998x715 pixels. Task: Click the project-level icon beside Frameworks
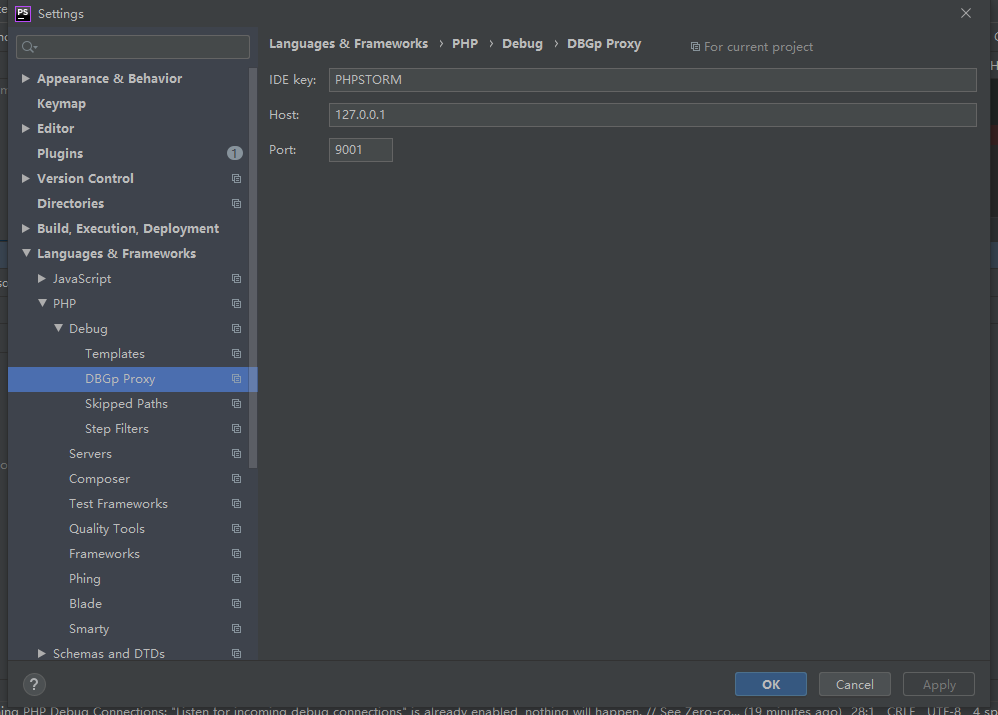pos(236,554)
